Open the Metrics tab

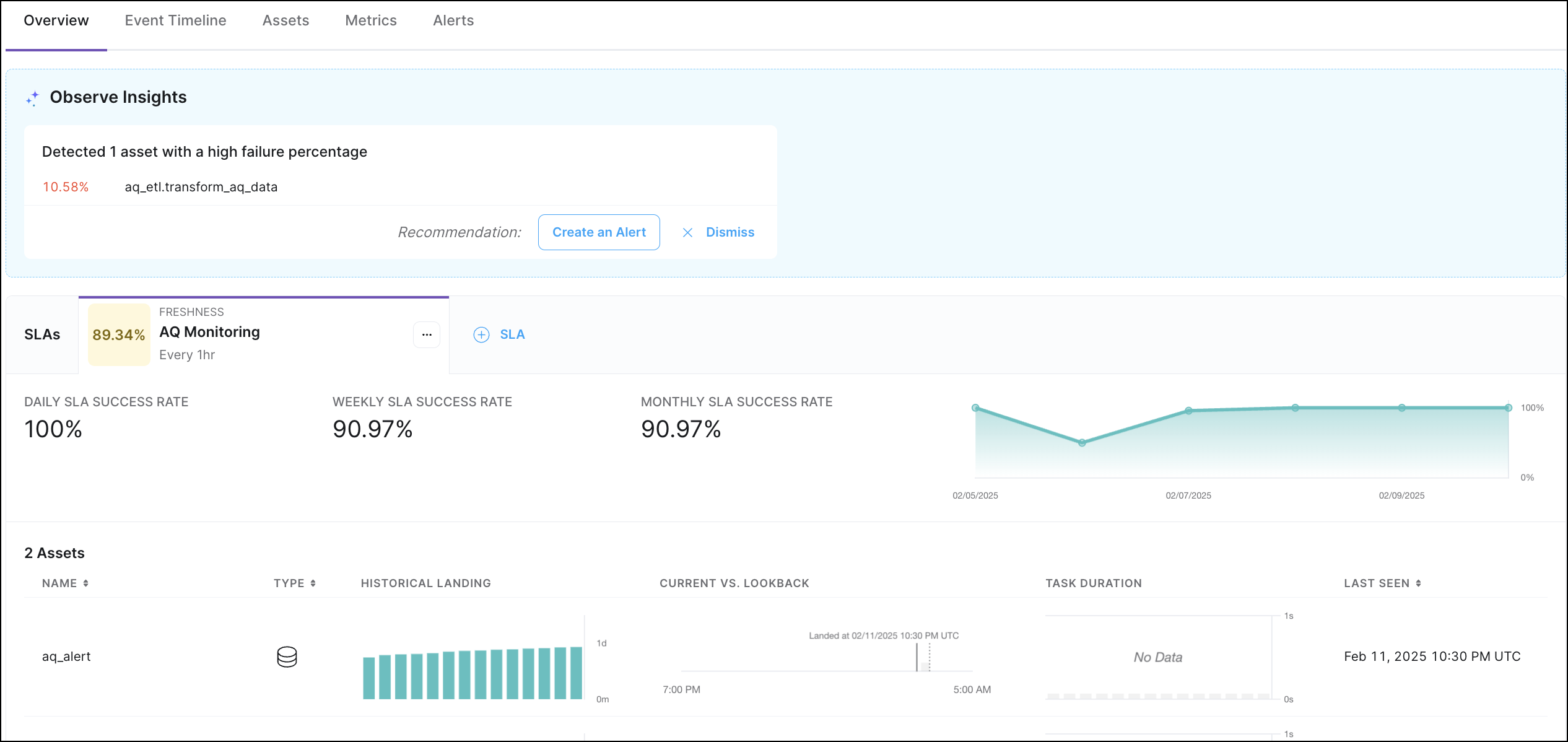[370, 20]
